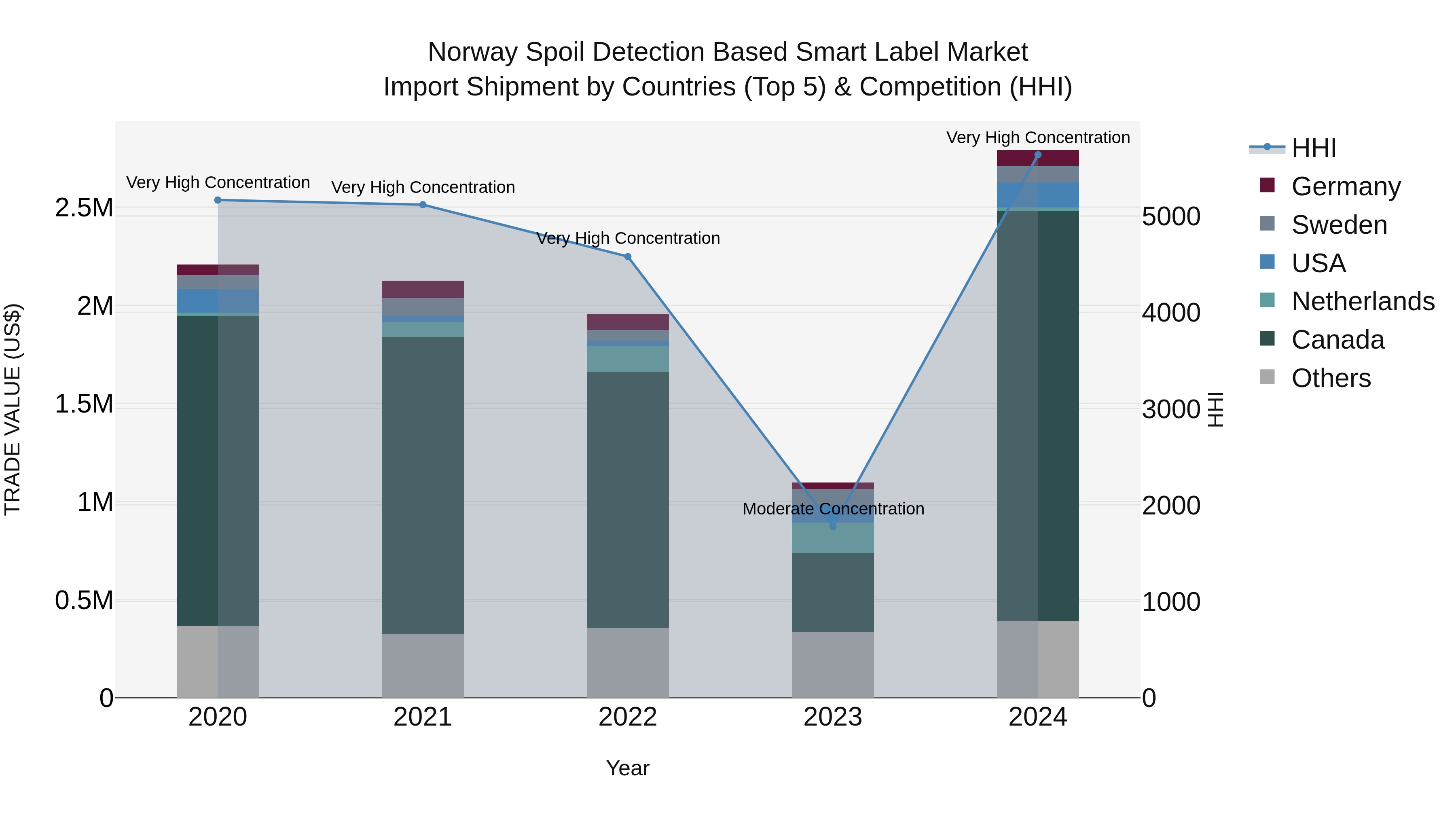
Task: Click the Others segment of 2024 bar
Action: [x=1038, y=659]
